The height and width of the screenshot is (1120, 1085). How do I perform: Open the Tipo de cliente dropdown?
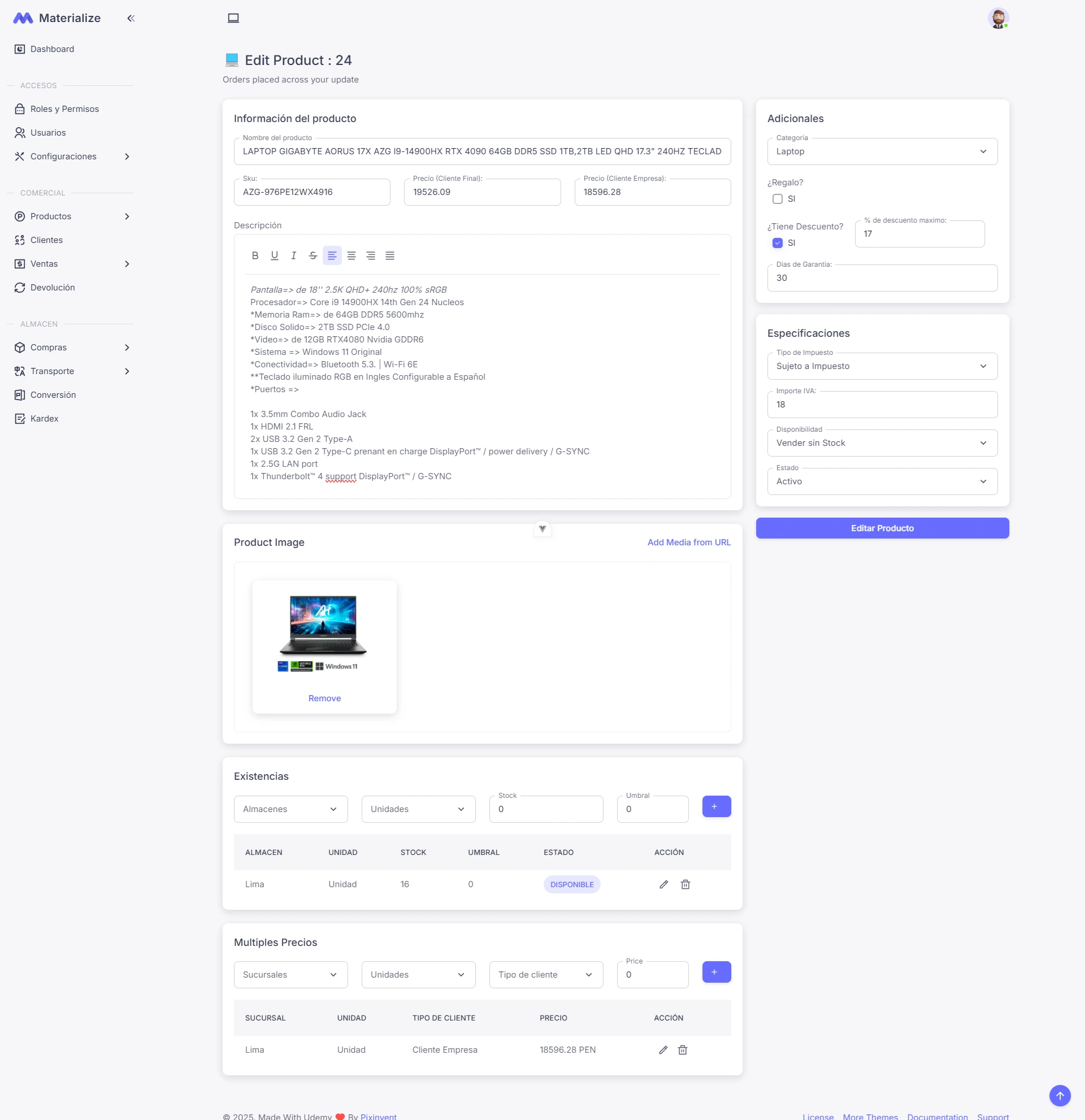tap(546, 975)
